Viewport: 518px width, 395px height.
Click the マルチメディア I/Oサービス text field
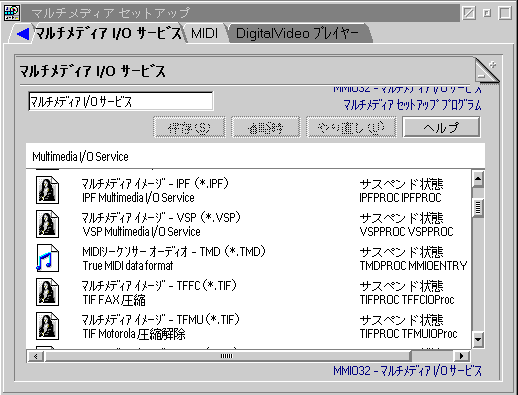[x=121, y=101]
